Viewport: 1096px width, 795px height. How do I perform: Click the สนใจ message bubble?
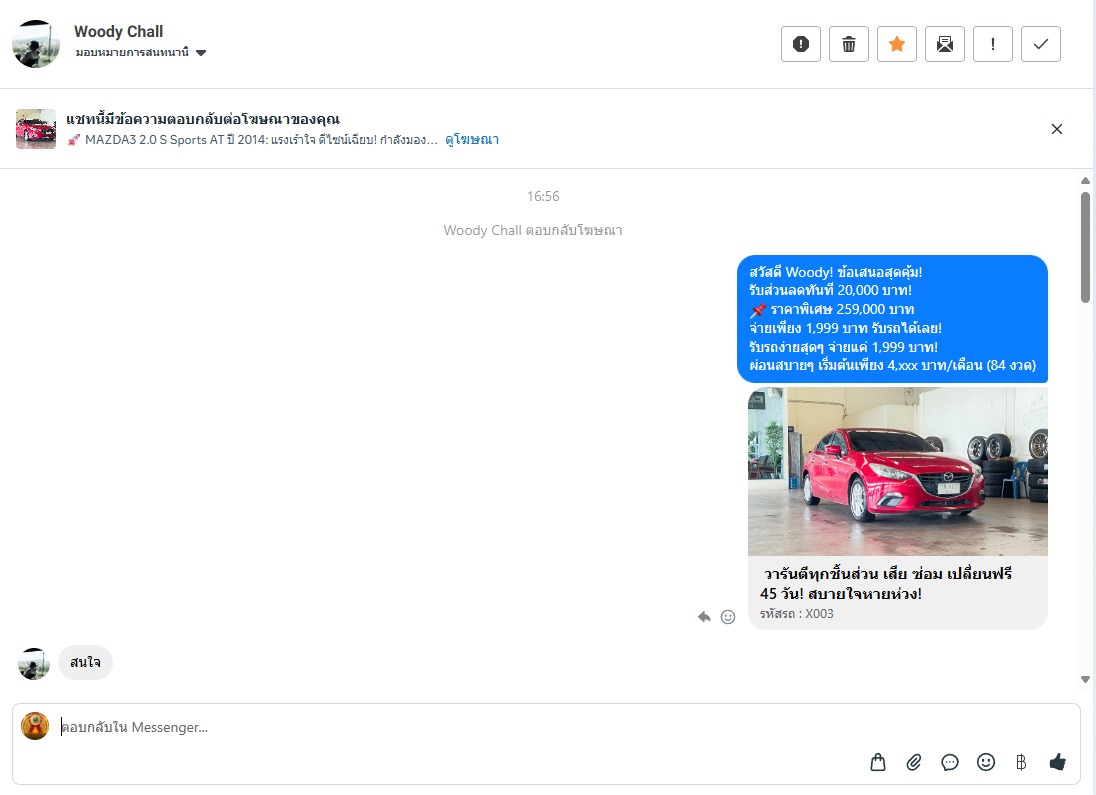click(x=85, y=662)
